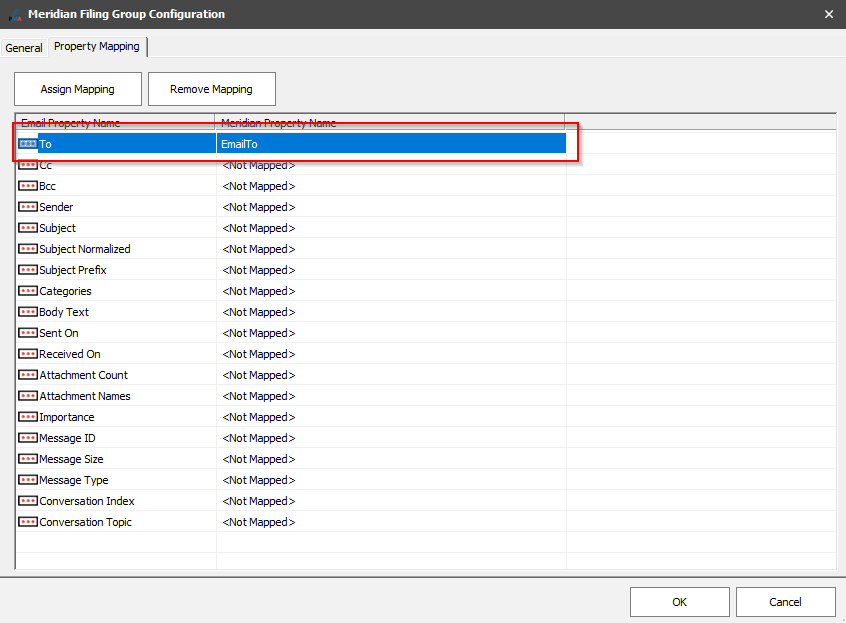Screen dimensions: 846x623
Task: Click Not Mapped cell for Categories
Action: click(391, 291)
